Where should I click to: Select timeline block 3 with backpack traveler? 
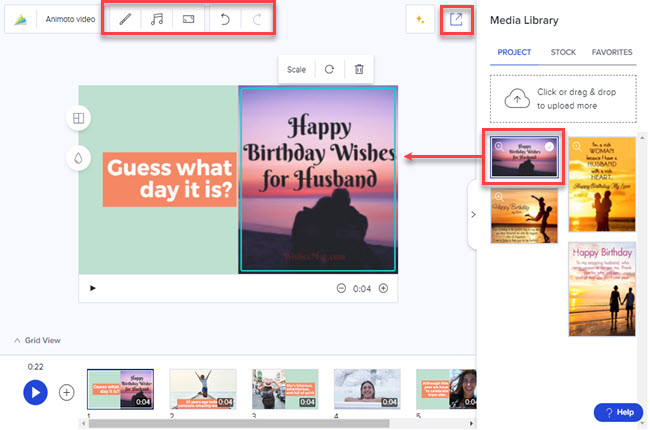click(x=285, y=389)
